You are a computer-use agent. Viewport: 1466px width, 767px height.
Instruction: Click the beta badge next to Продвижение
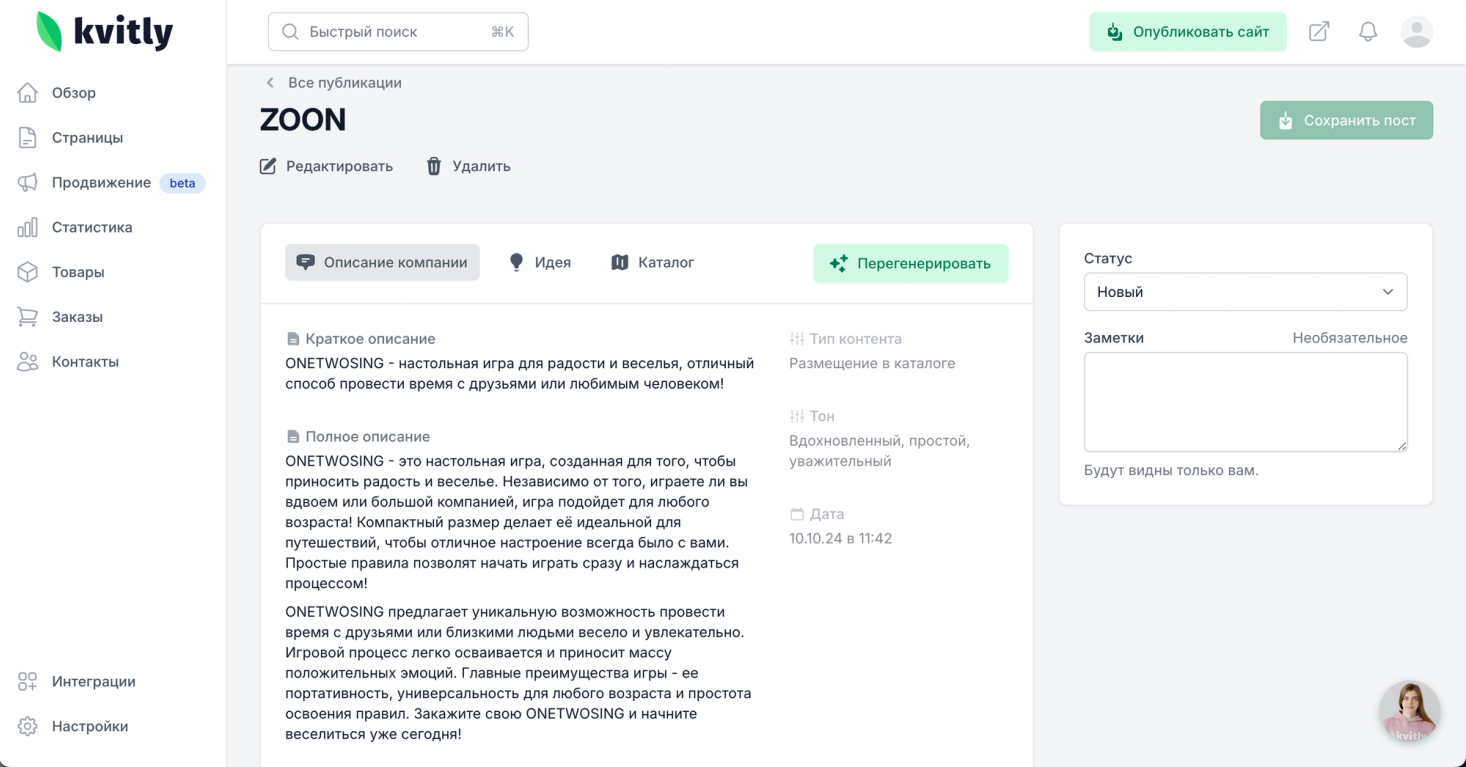tap(182, 183)
